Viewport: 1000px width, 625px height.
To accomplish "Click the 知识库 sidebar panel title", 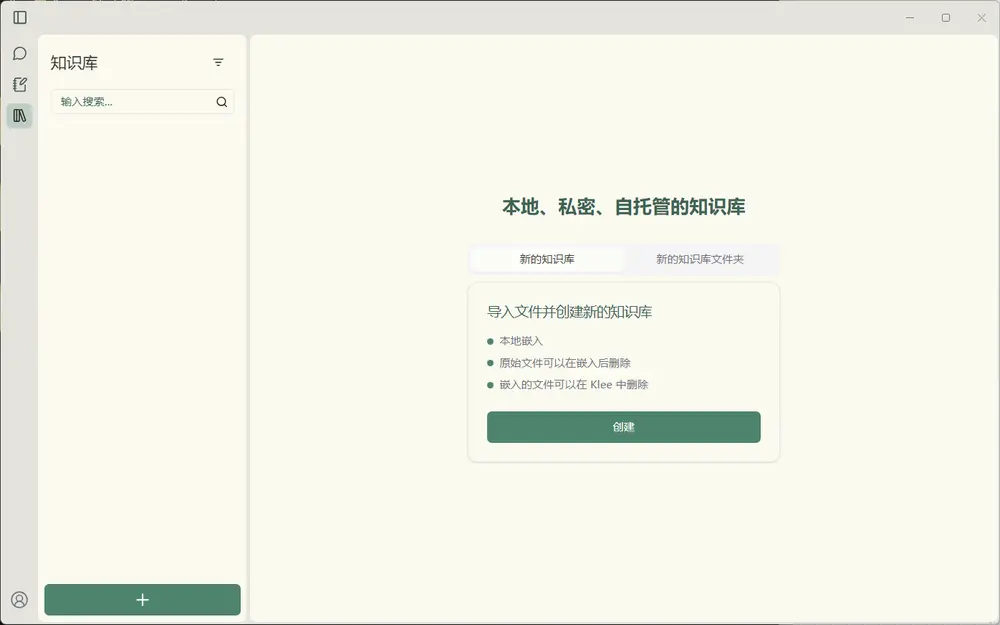I will (x=75, y=63).
